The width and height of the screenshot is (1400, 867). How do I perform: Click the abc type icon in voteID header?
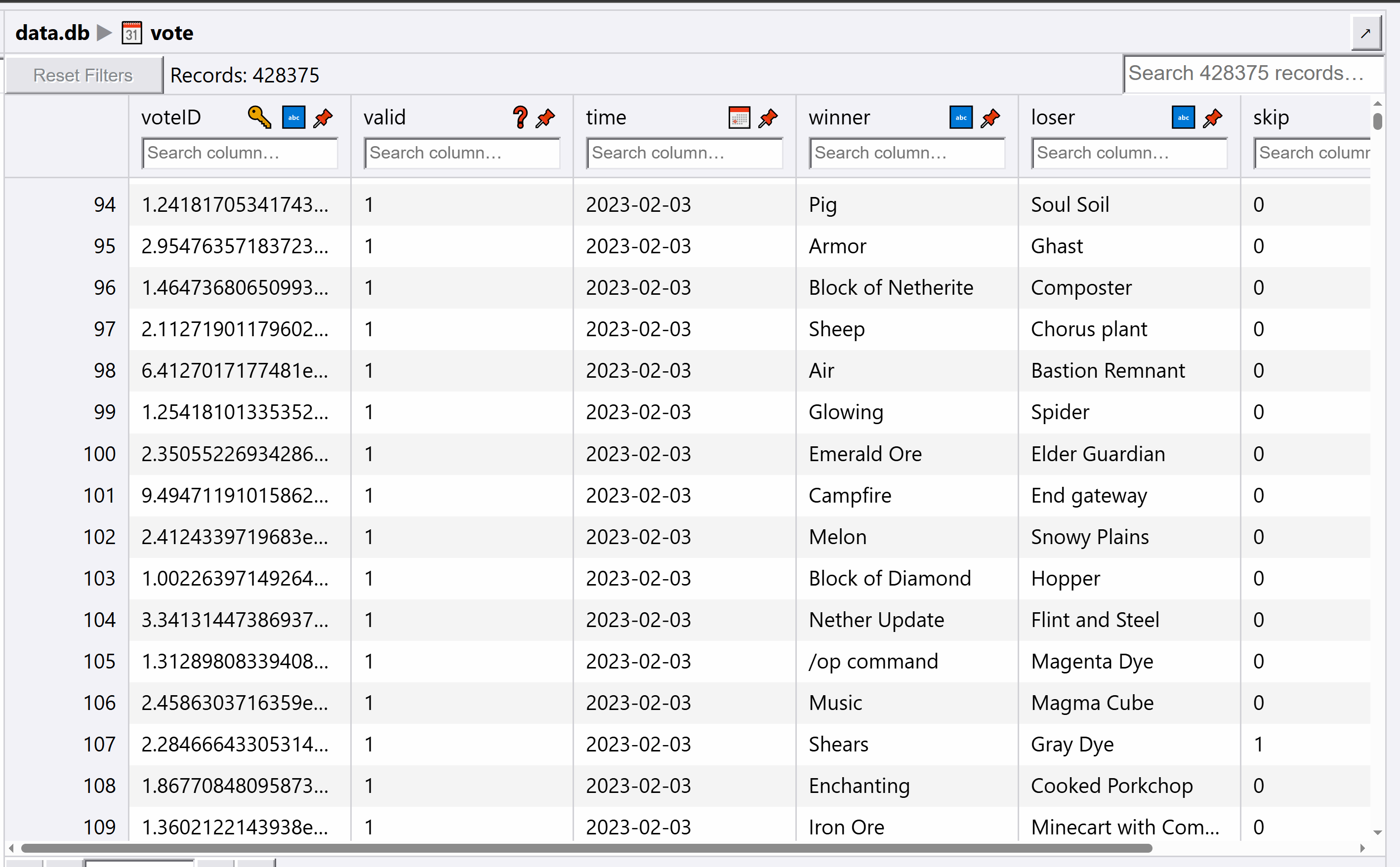point(293,118)
